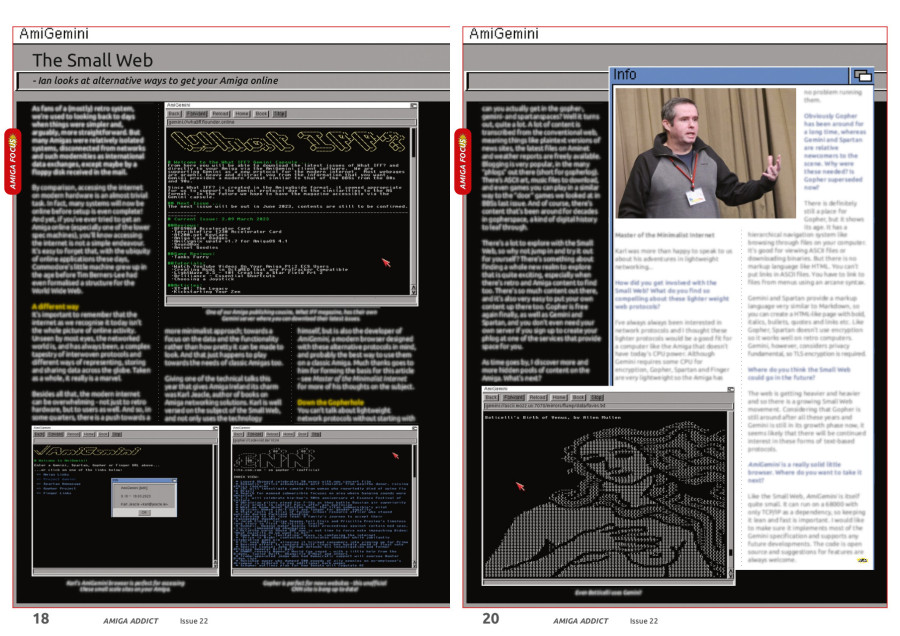This screenshot has height=636, width=900.
Task: Click Forward in the Venus ASCII art window
Action: click(514, 397)
